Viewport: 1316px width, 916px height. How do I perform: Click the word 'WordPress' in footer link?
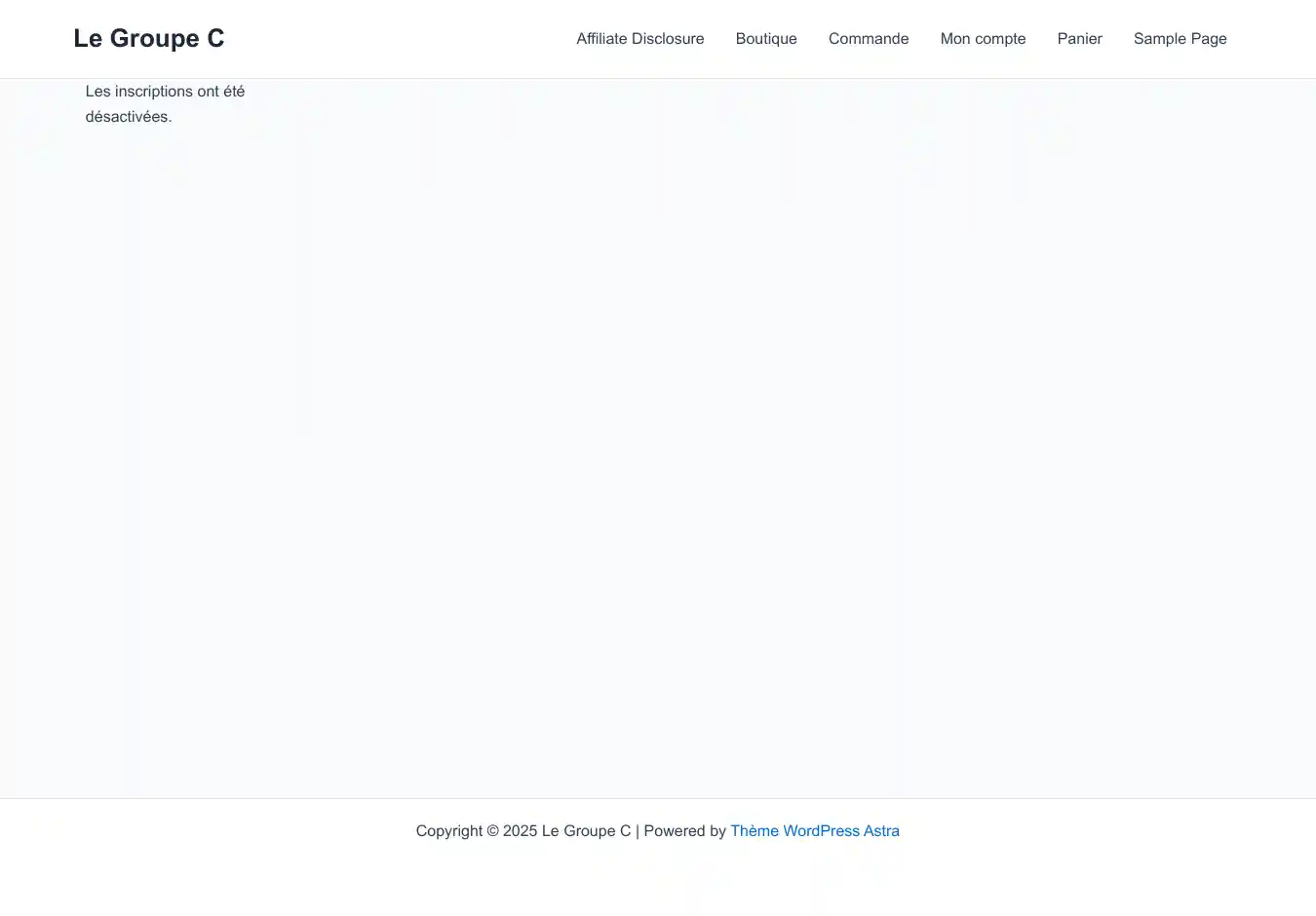pos(821,831)
